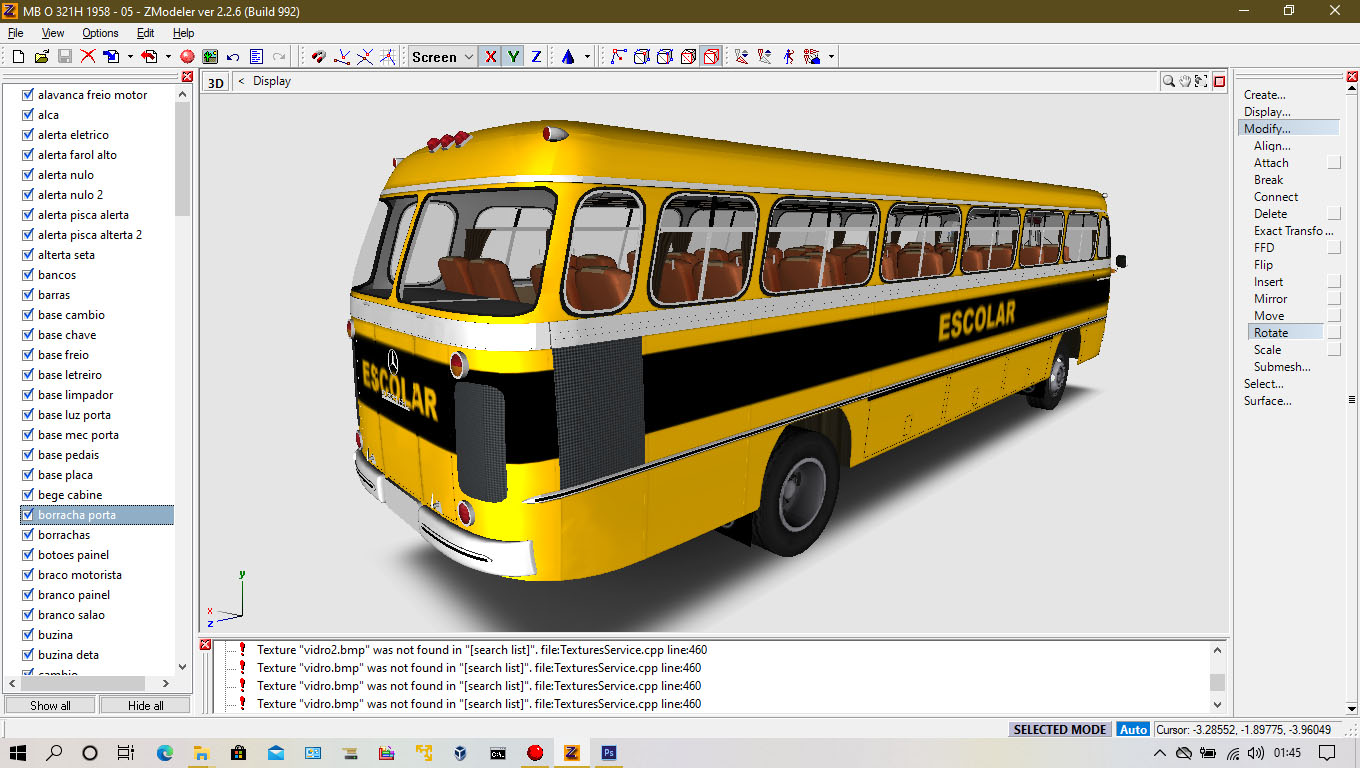Open the Edit menu
The width and height of the screenshot is (1360, 768).
click(145, 33)
